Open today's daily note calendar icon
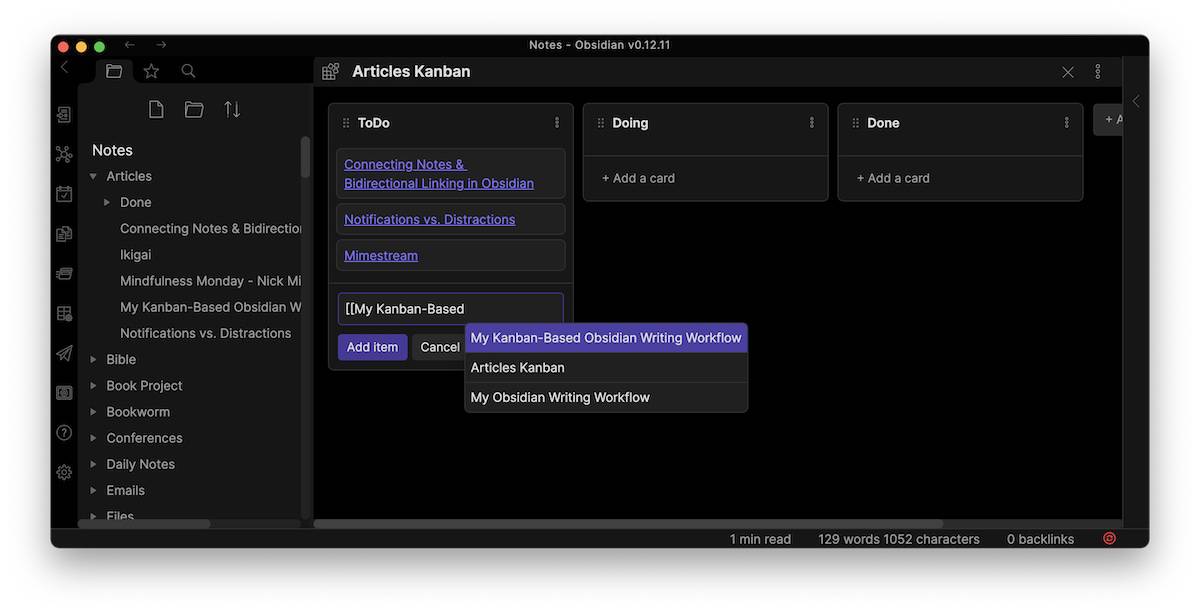This screenshot has height=615, width=1200. coord(64,194)
